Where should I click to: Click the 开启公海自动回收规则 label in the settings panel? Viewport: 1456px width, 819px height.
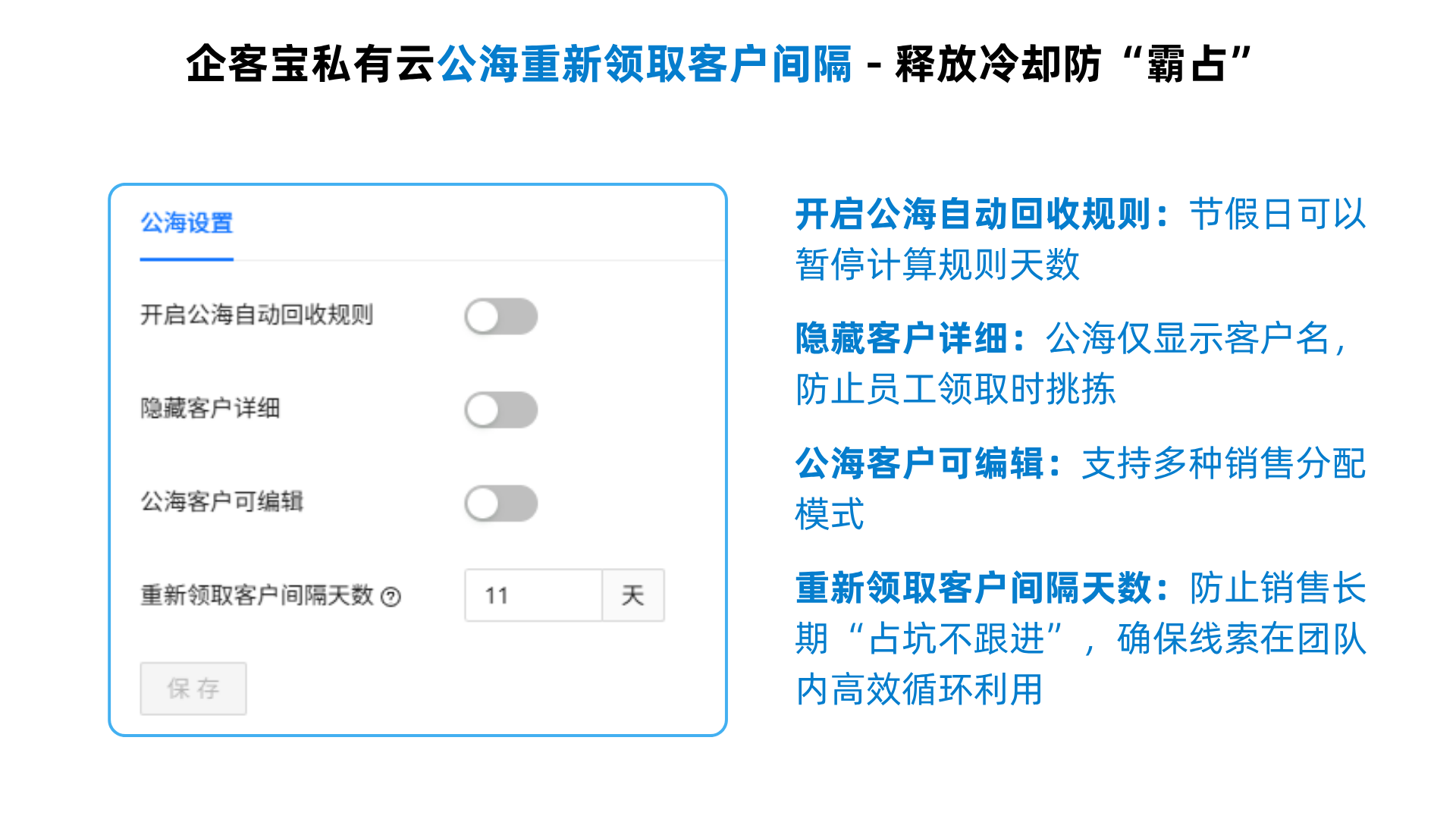pyautogui.click(x=256, y=315)
